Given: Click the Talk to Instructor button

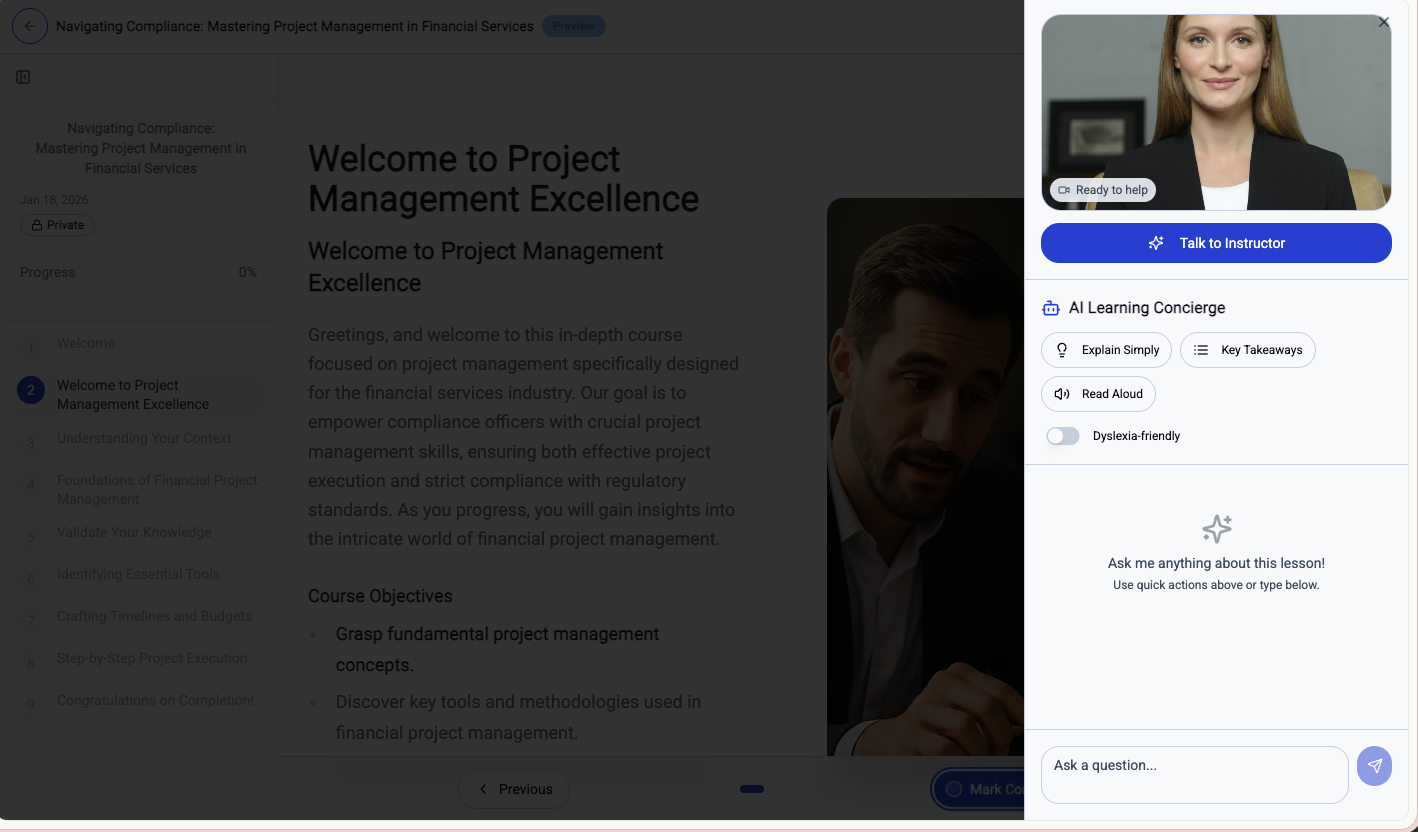Looking at the screenshot, I should tap(1216, 243).
